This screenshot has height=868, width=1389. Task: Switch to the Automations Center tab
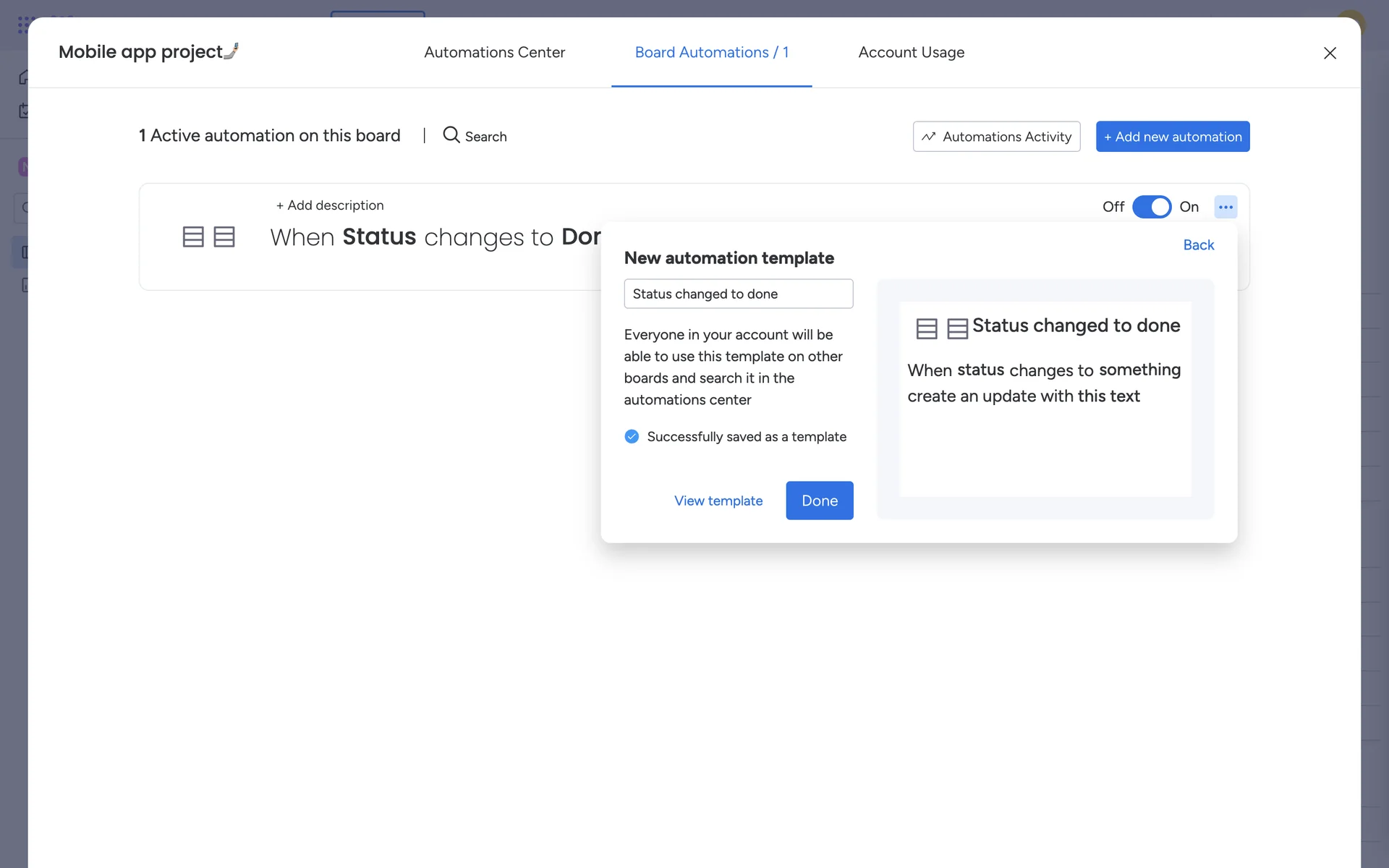tap(494, 52)
